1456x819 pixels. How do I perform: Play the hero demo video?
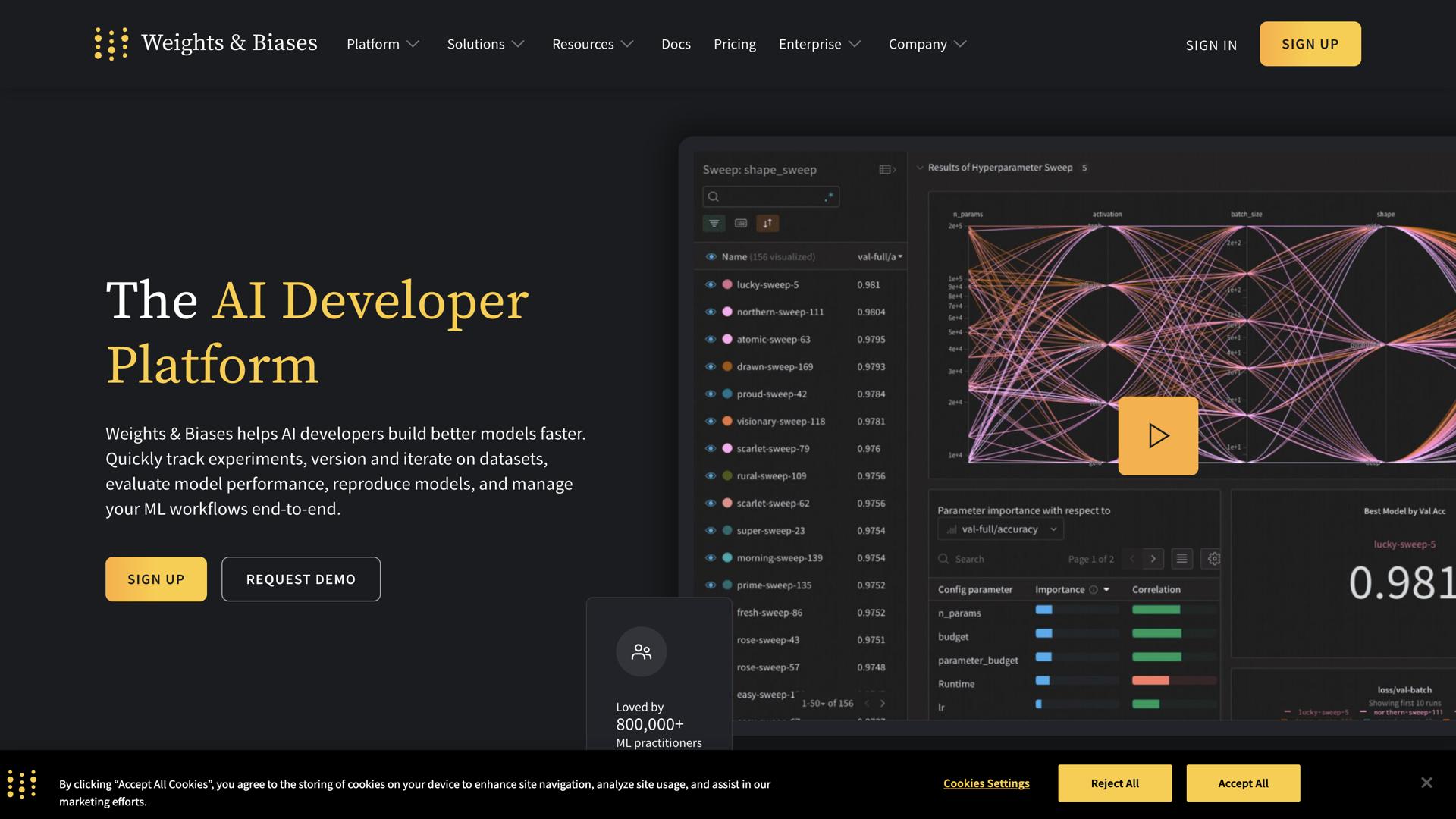click(x=1158, y=436)
